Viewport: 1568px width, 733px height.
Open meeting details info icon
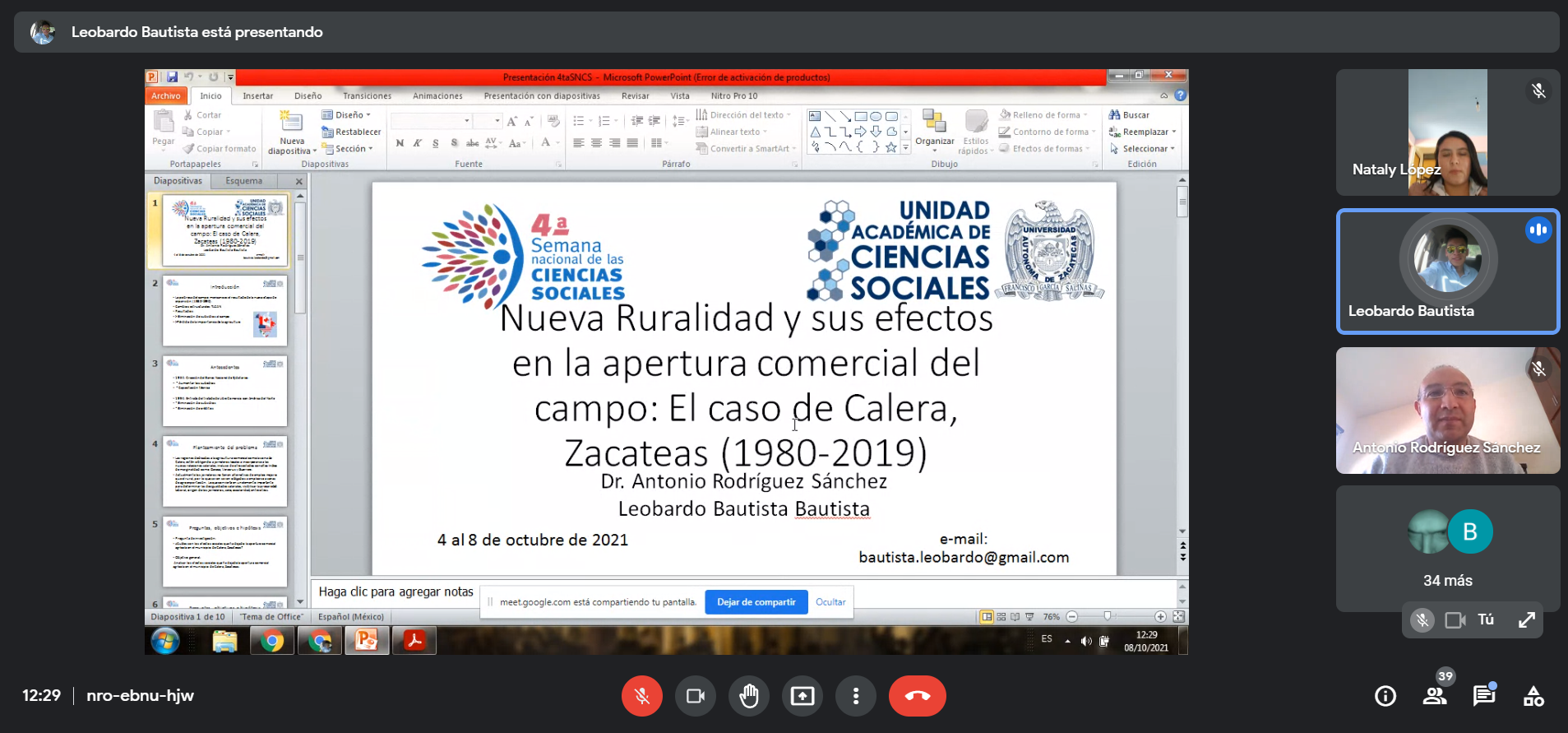pos(1385,696)
